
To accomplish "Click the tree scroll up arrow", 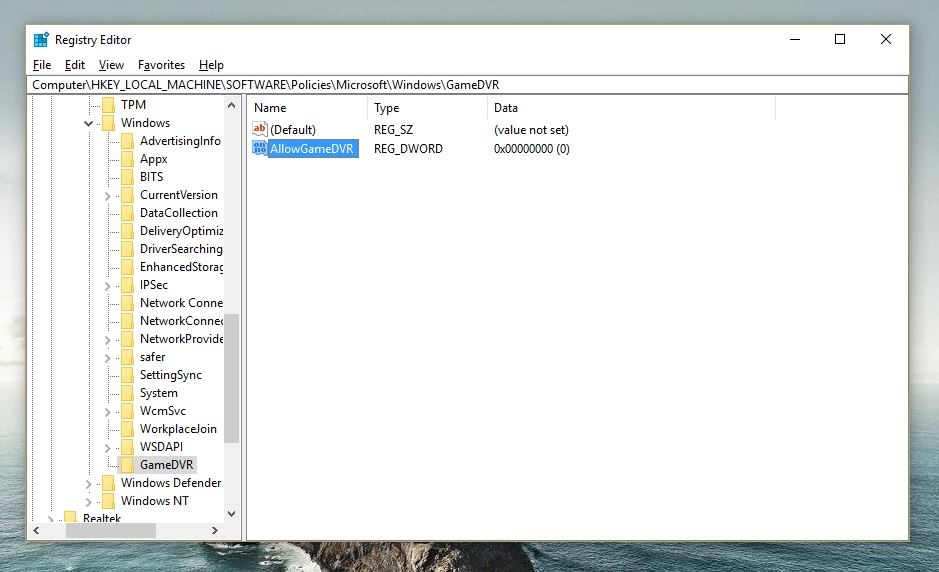I will pos(232,105).
